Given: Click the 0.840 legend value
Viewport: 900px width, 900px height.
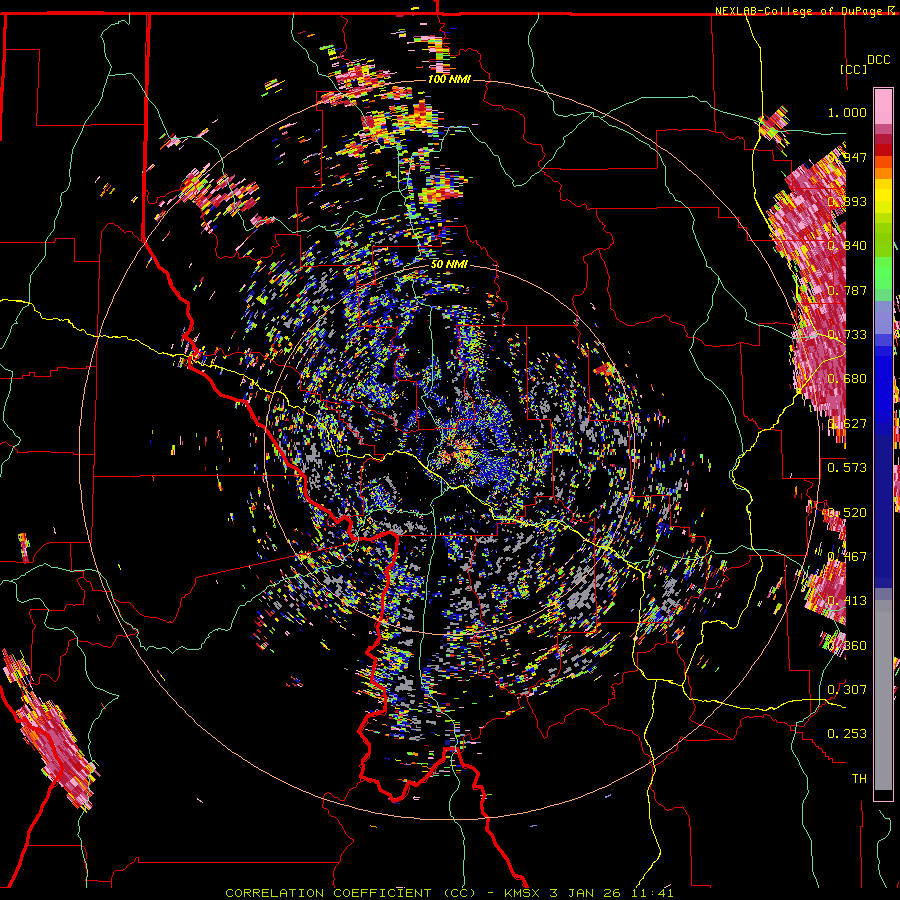Looking at the screenshot, I should tap(847, 245).
